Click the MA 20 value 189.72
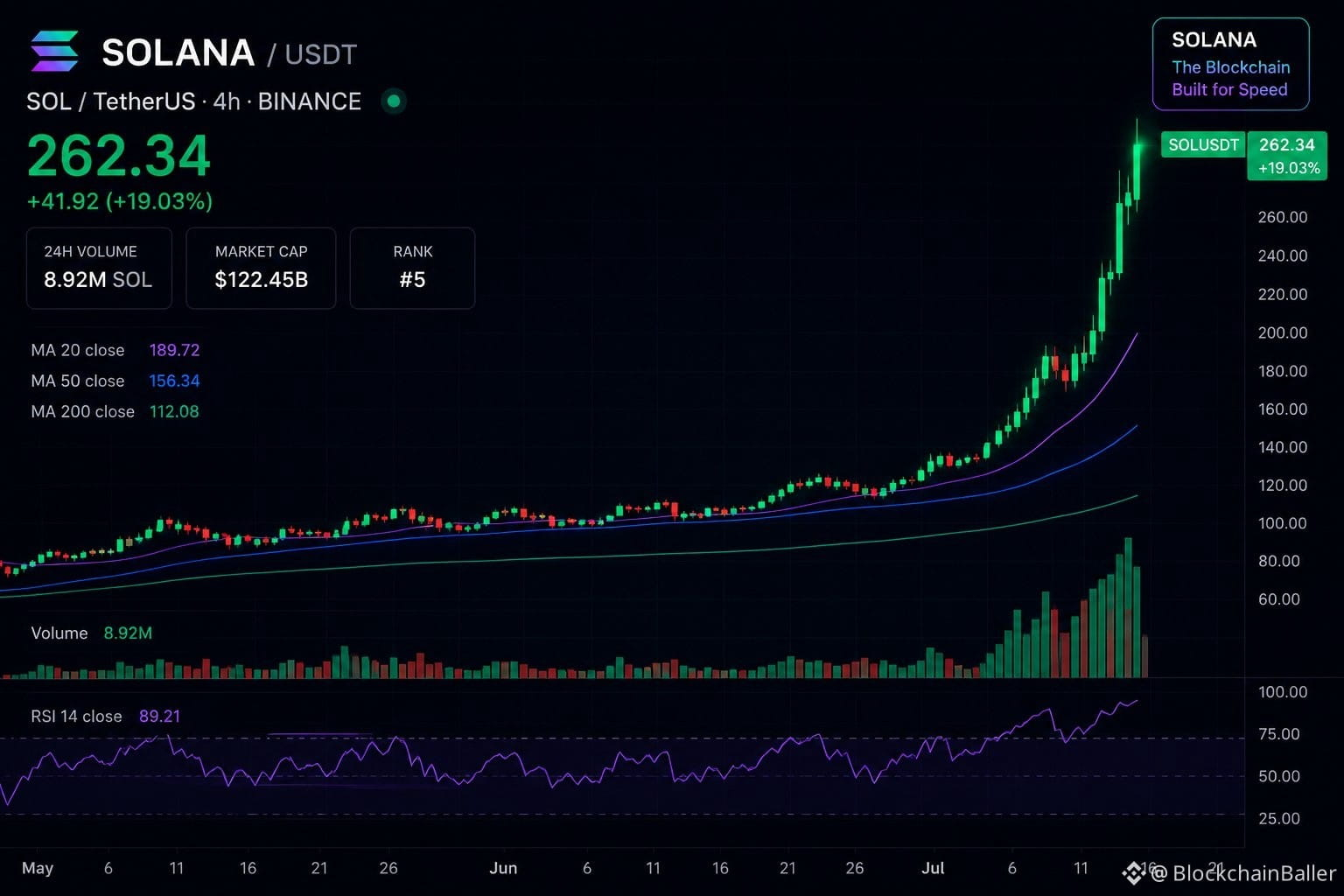The width and height of the screenshot is (1344, 896). pyautogui.click(x=174, y=350)
